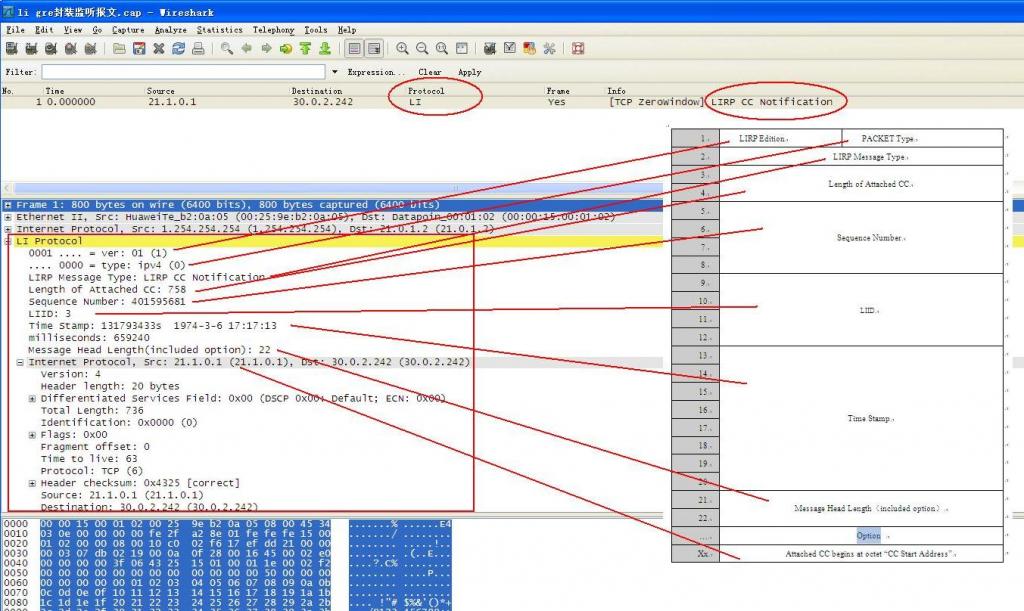This screenshot has height=611, width=1024.
Task: Apply the display filter
Action: pyautogui.click(x=470, y=72)
